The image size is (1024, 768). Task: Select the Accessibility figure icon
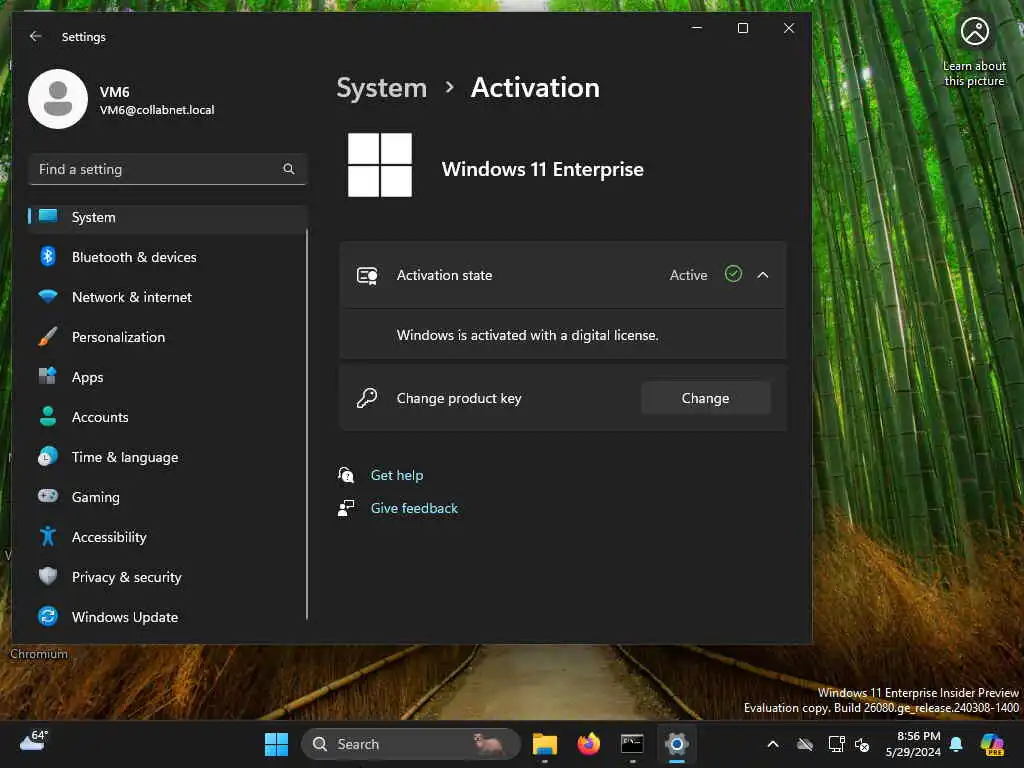click(48, 536)
